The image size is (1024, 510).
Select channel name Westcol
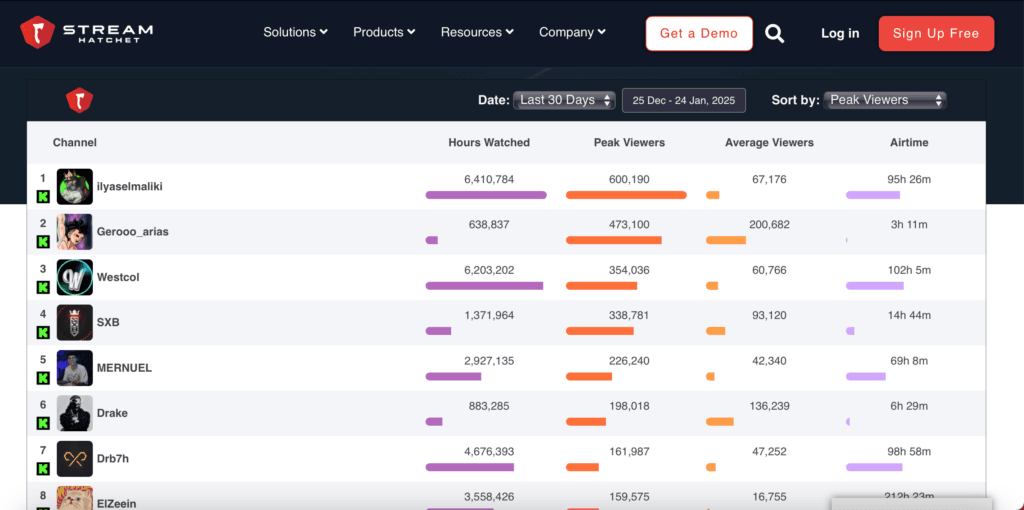[118, 277]
